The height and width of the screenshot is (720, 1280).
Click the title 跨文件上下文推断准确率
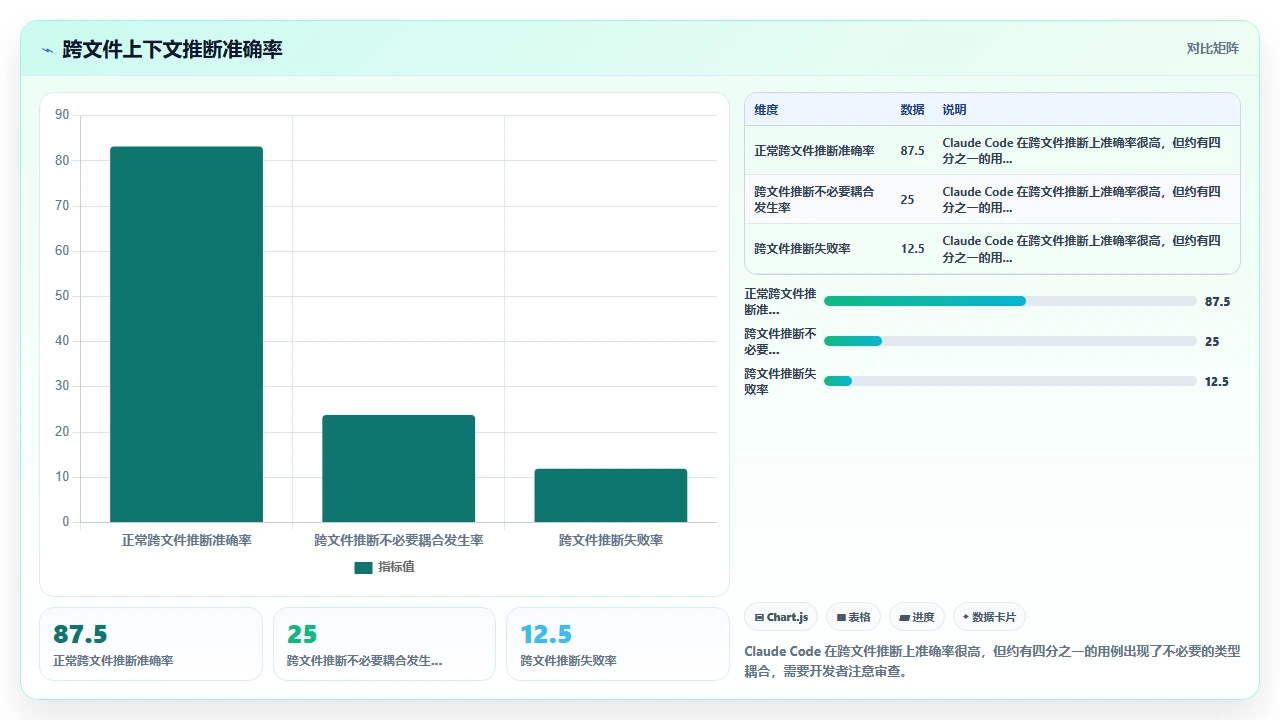172,49
